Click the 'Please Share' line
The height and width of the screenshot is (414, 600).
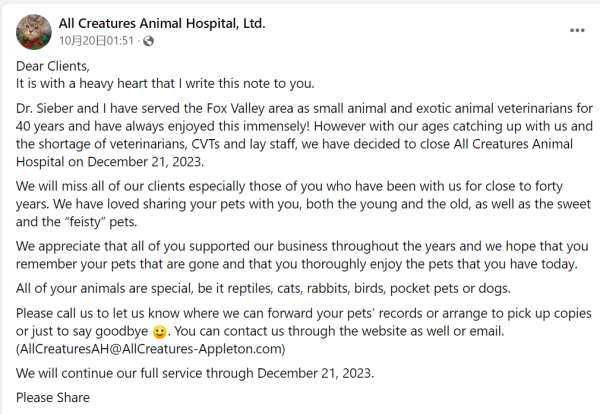pos(53,398)
